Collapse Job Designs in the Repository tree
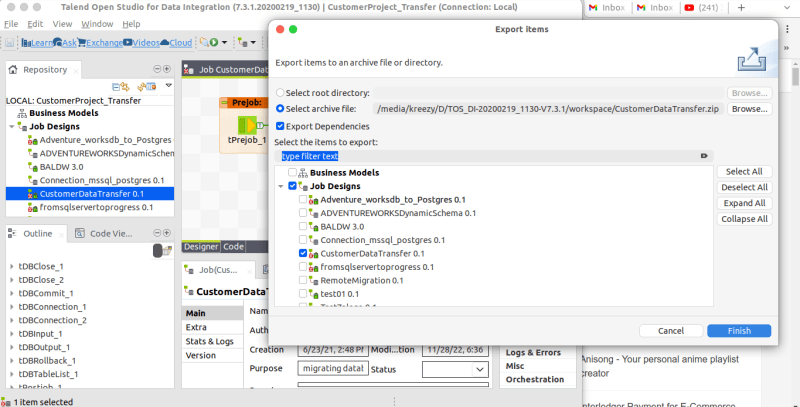Viewport: 800px width, 407px height. 10,127
